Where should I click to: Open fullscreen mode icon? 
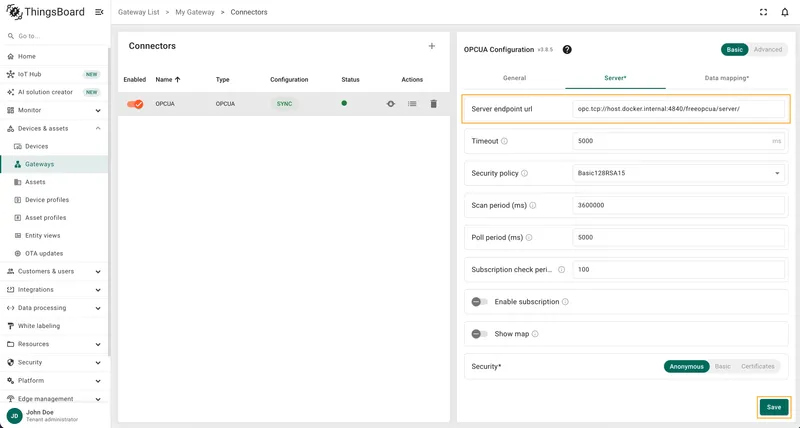point(763,12)
